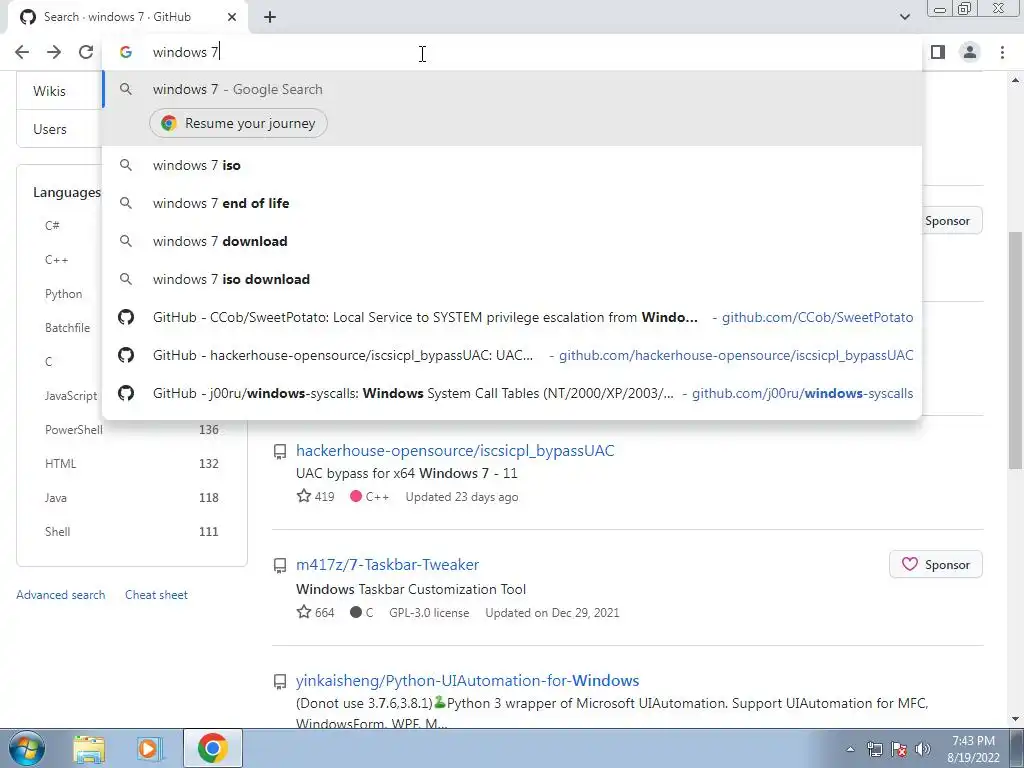The image size is (1024, 768).
Task: Open hackerhouse-opensource/iscsicpl_bypassUAC repository link
Action: tap(455, 451)
